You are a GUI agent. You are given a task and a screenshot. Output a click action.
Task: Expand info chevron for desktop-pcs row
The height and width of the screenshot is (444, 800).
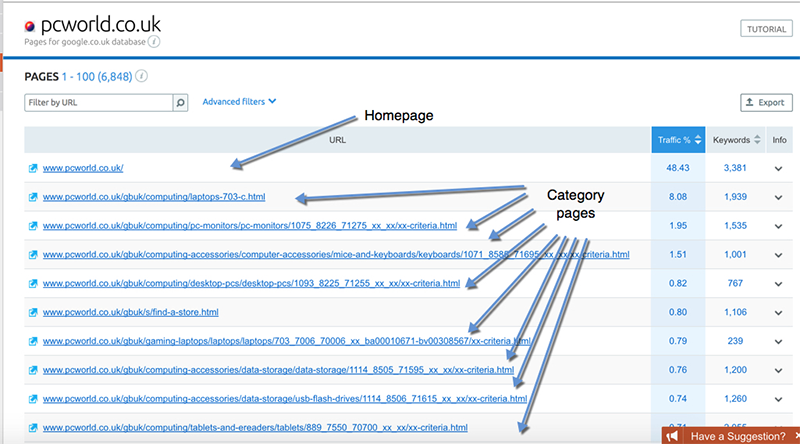click(778, 284)
